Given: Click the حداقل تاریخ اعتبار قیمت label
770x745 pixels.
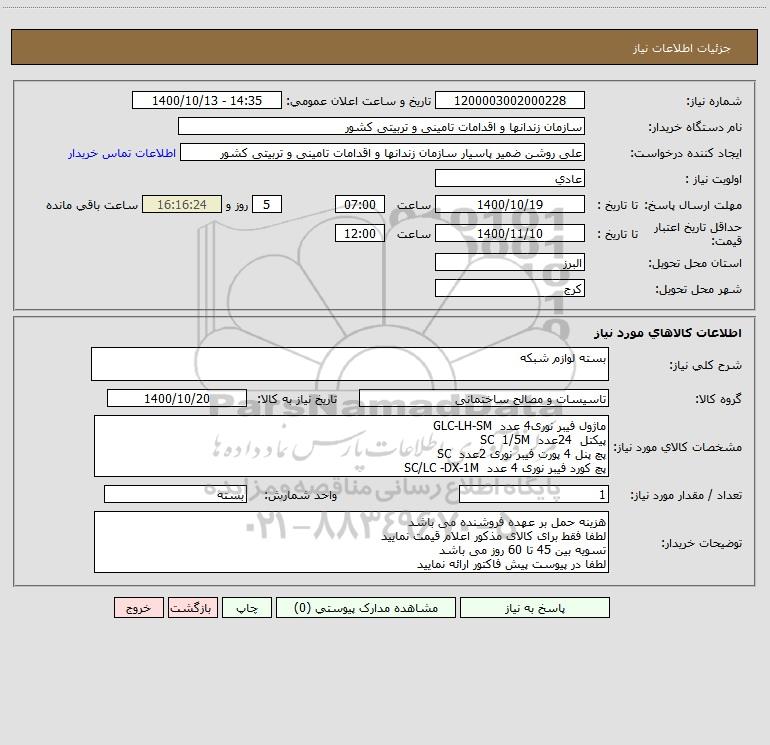Looking at the screenshot, I should (x=698, y=234).
